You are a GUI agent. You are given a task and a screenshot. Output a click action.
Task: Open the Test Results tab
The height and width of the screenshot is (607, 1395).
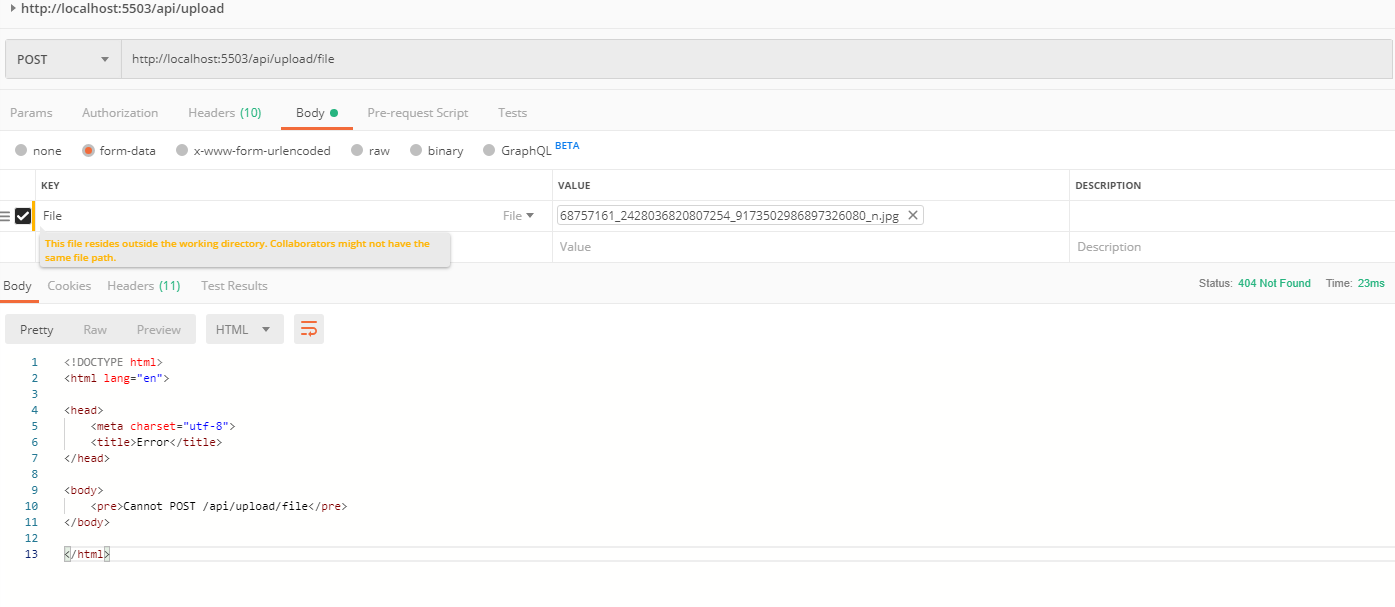pyautogui.click(x=234, y=286)
